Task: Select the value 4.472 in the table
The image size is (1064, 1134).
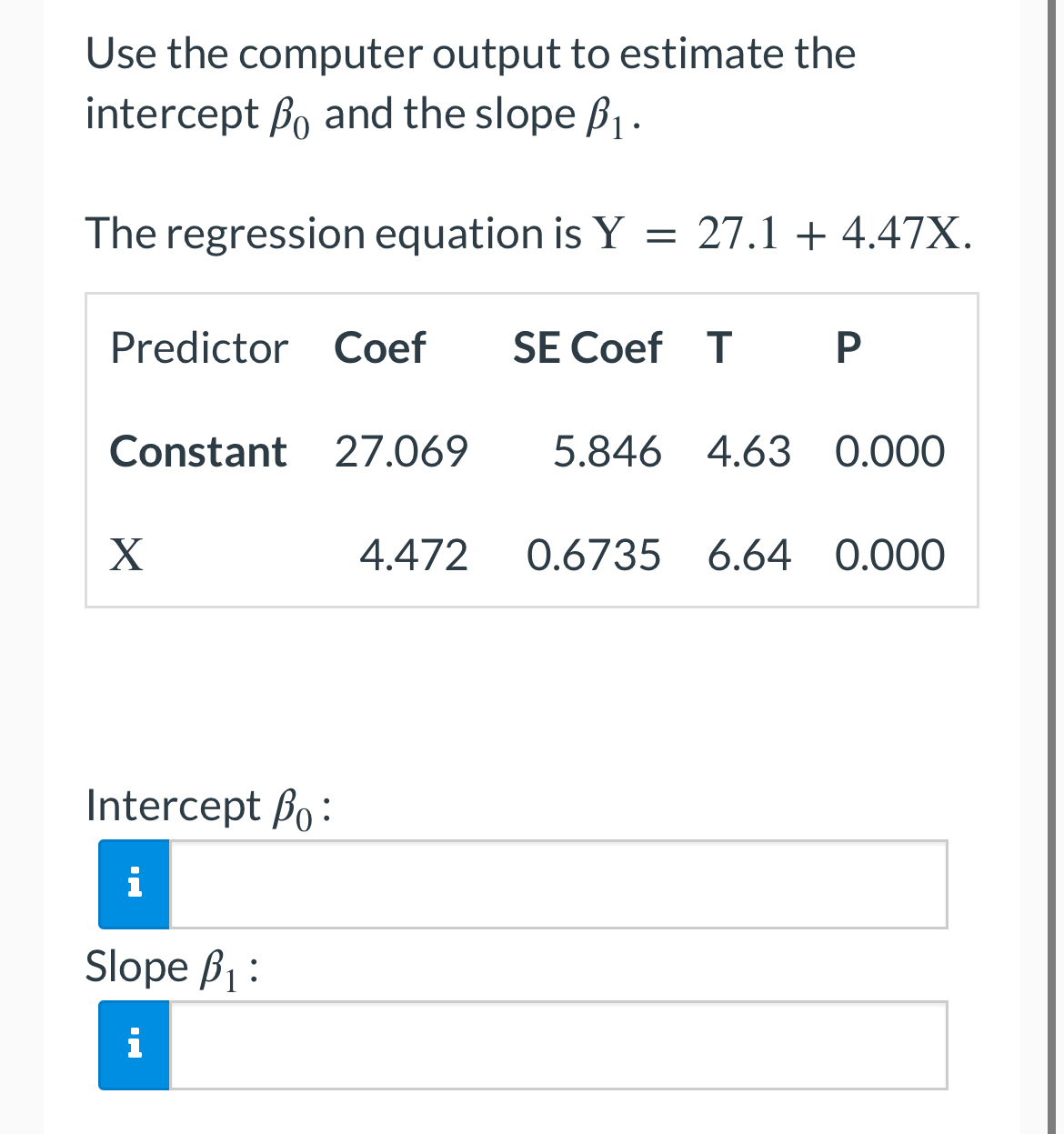Action: click(x=415, y=556)
